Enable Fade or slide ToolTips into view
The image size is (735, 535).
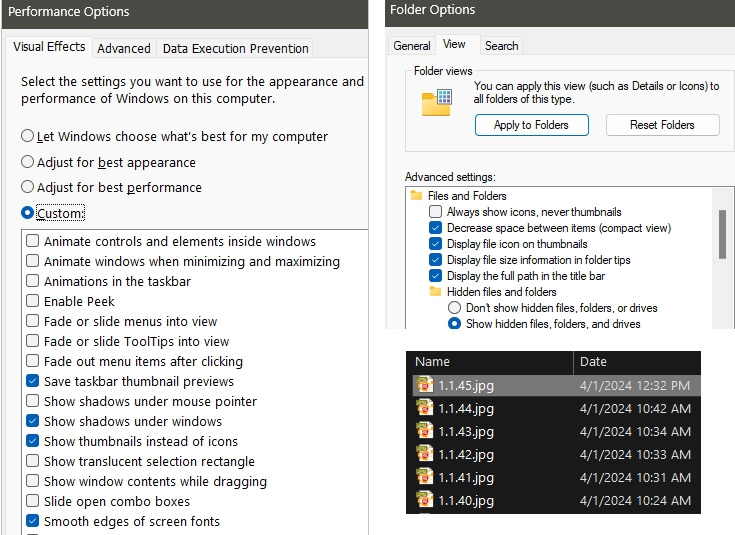point(32,341)
